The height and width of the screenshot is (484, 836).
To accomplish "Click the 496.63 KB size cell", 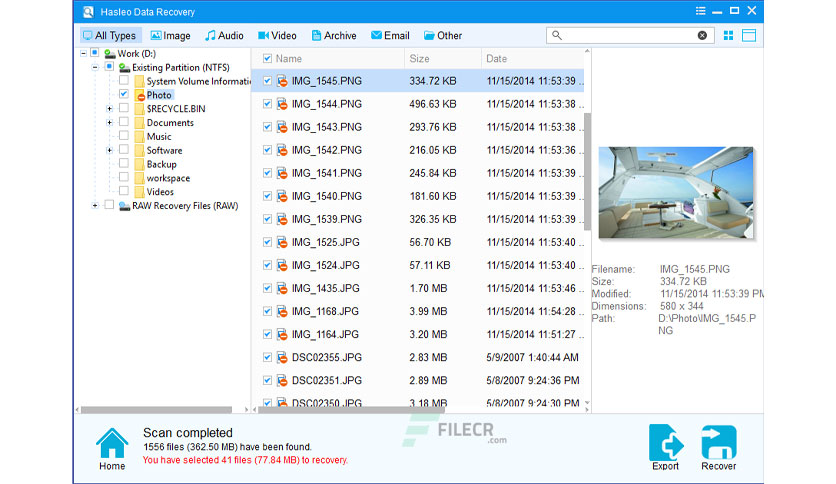I will tap(433, 104).
